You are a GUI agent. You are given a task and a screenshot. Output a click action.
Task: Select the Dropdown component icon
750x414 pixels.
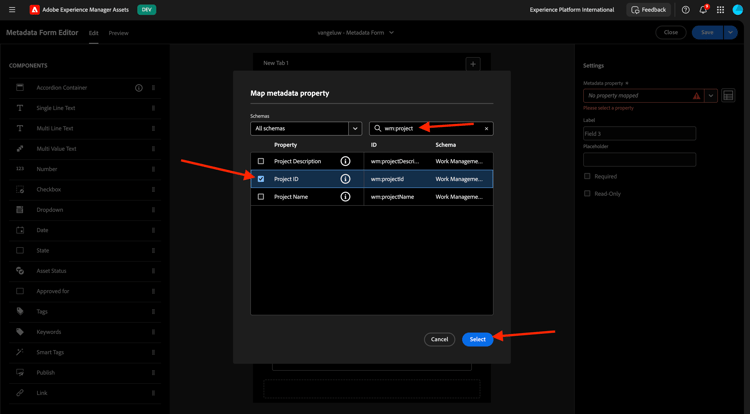point(20,209)
